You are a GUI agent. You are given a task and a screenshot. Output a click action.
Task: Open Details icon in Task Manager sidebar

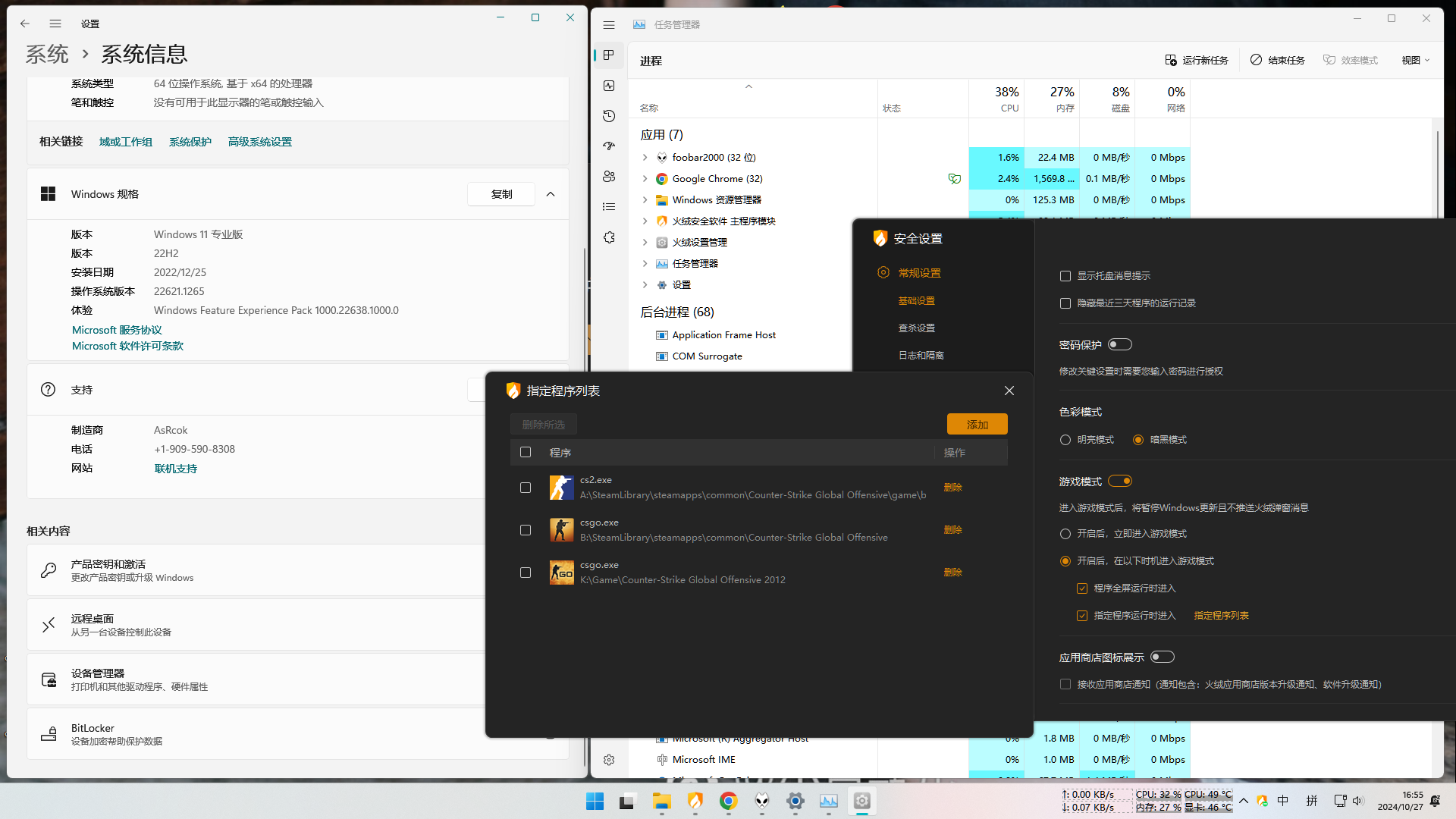coord(609,206)
